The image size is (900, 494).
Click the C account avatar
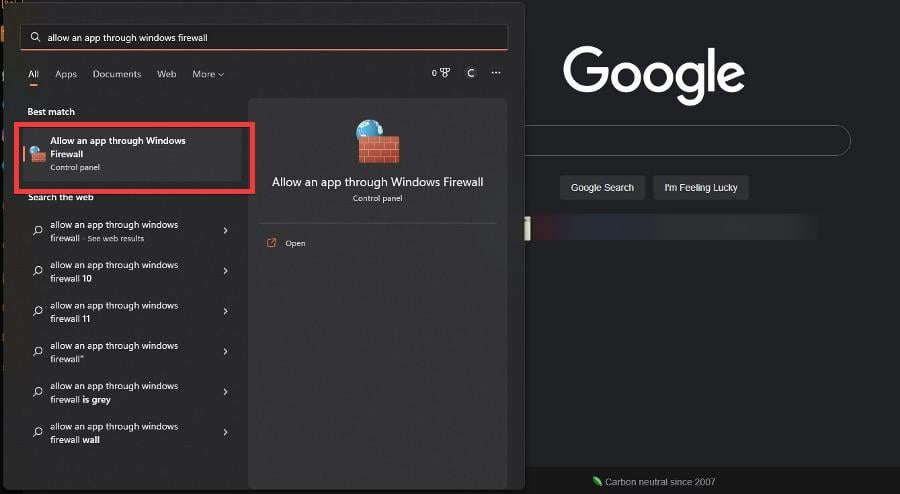471,73
